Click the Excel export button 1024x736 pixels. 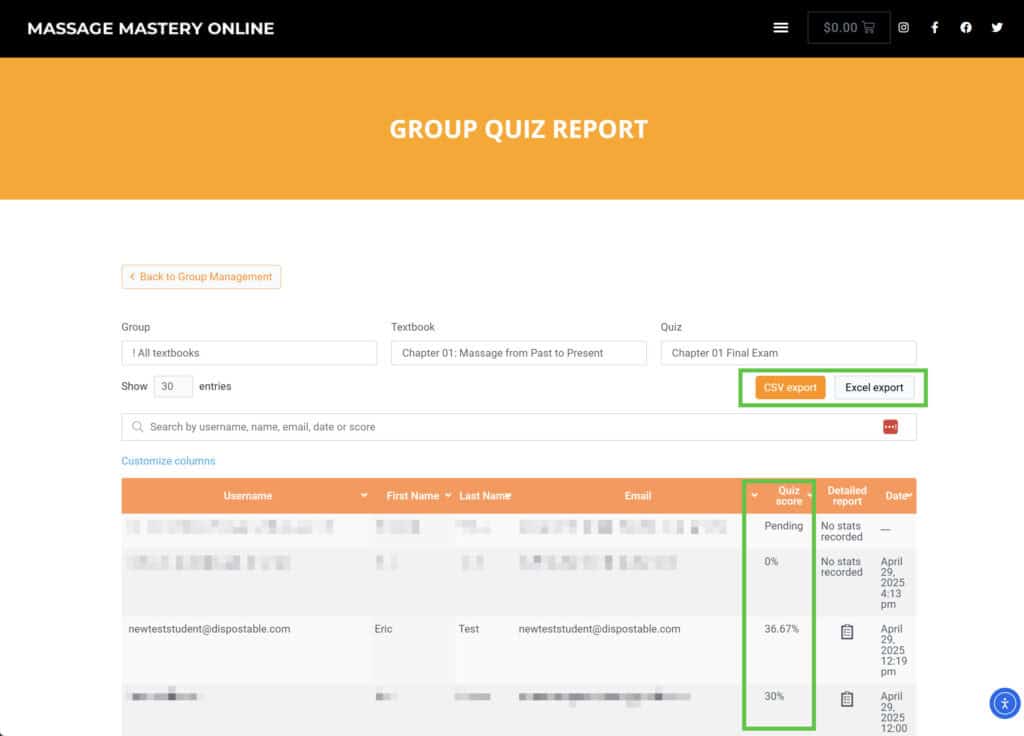point(873,387)
